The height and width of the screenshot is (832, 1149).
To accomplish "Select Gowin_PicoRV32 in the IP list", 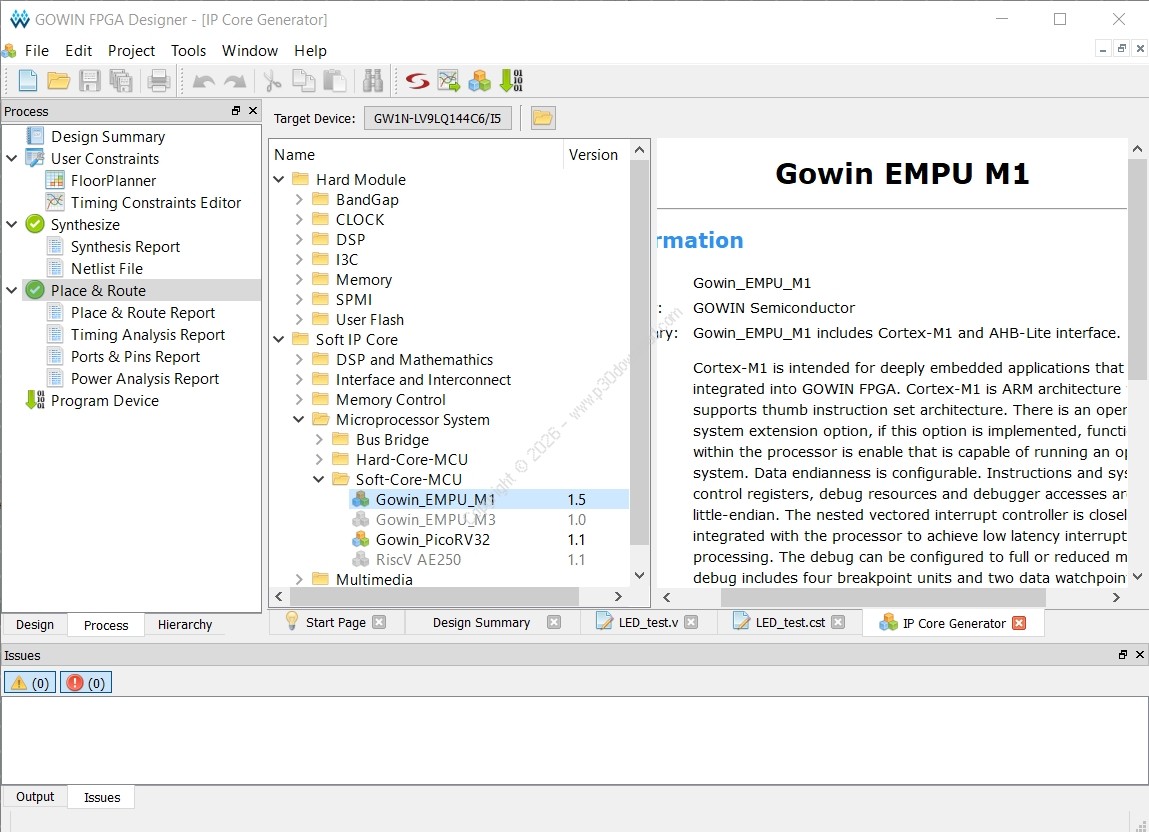I will point(432,540).
